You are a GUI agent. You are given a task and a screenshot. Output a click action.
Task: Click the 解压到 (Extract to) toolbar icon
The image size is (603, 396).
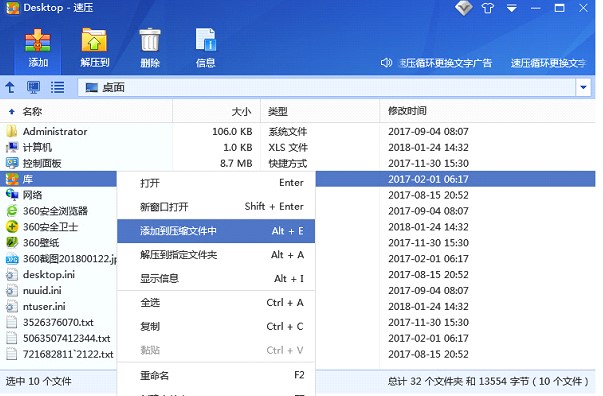tap(94, 40)
